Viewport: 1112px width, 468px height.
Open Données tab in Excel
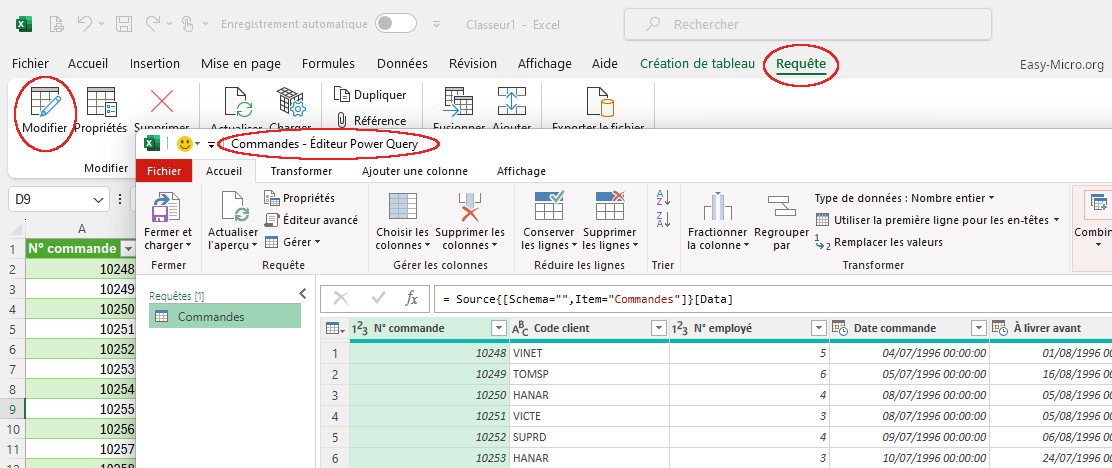click(402, 64)
